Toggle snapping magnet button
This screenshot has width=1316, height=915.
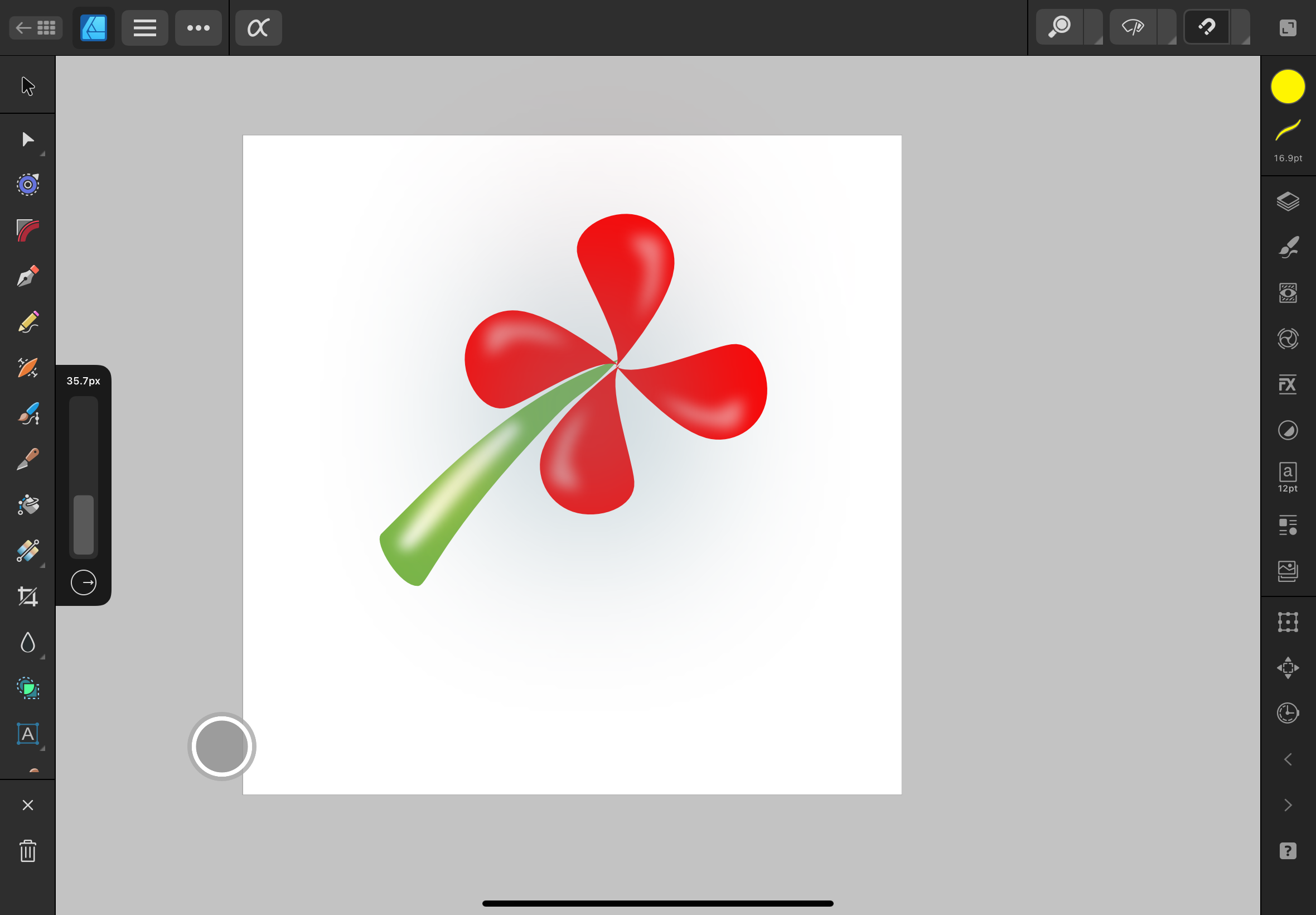coord(1207,27)
